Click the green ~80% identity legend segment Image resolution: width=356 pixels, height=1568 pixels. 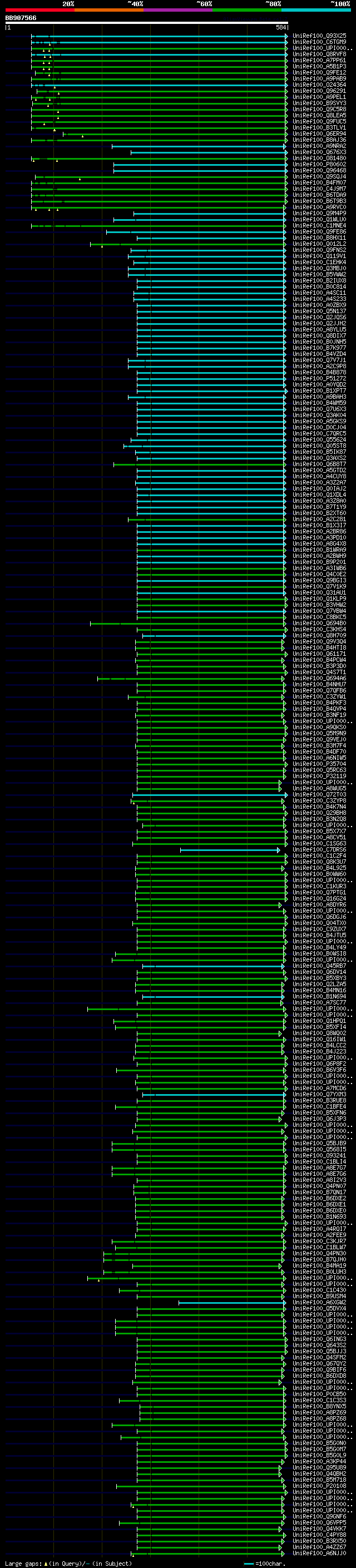[x=247, y=10]
